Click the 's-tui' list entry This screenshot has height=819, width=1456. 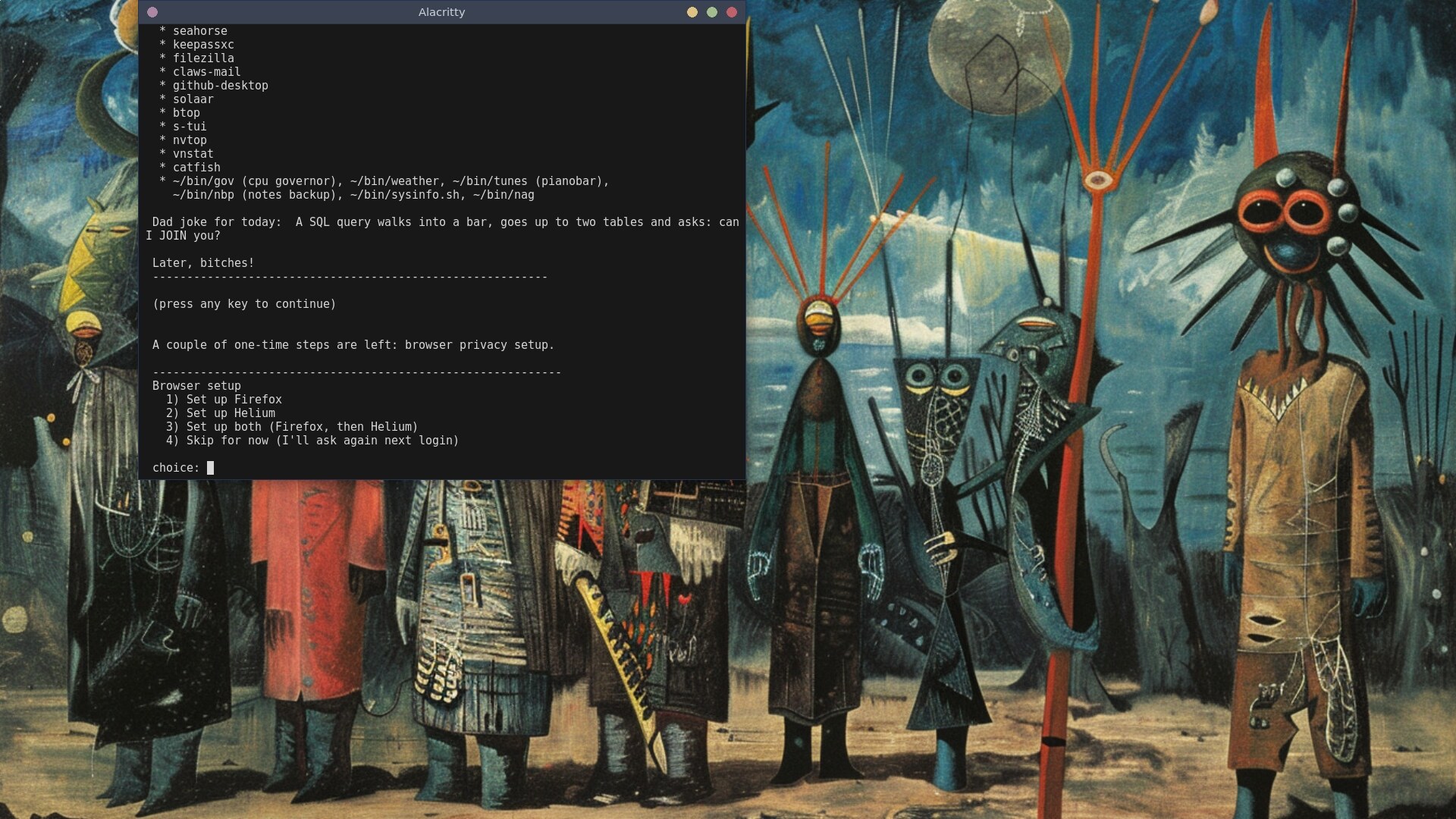[x=190, y=127]
